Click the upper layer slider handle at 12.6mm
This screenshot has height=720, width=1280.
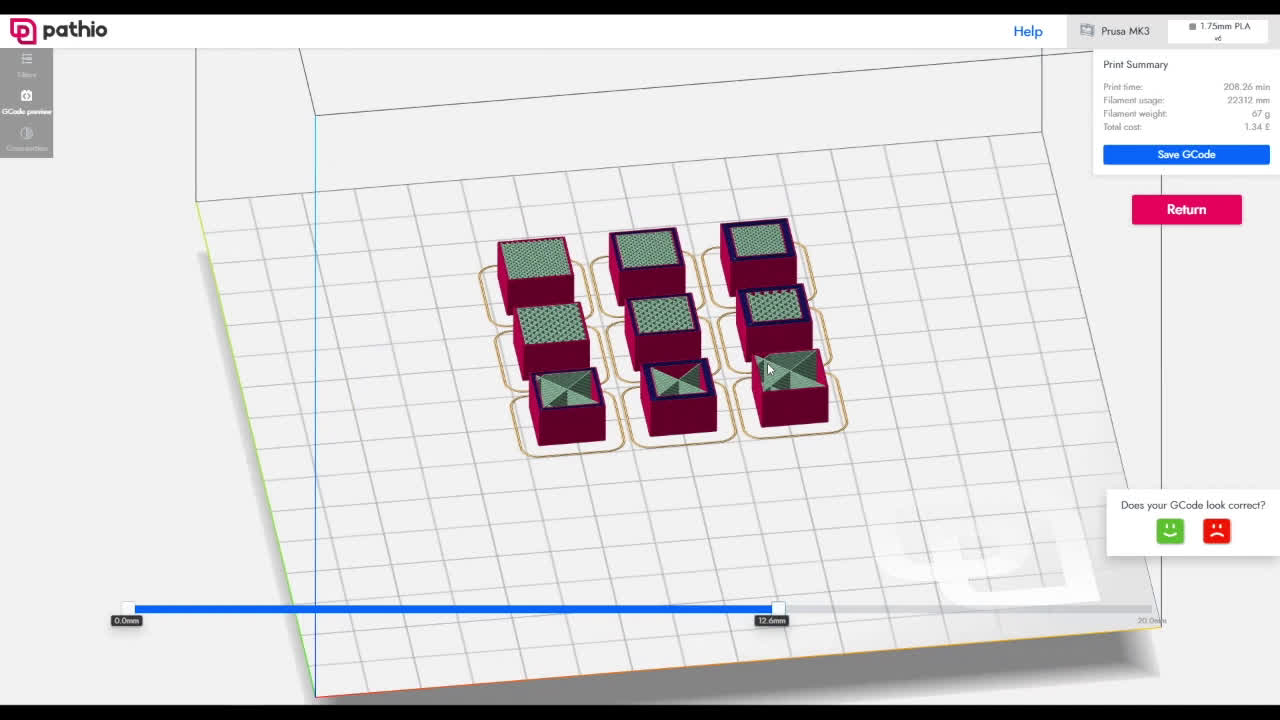coord(778,608)
